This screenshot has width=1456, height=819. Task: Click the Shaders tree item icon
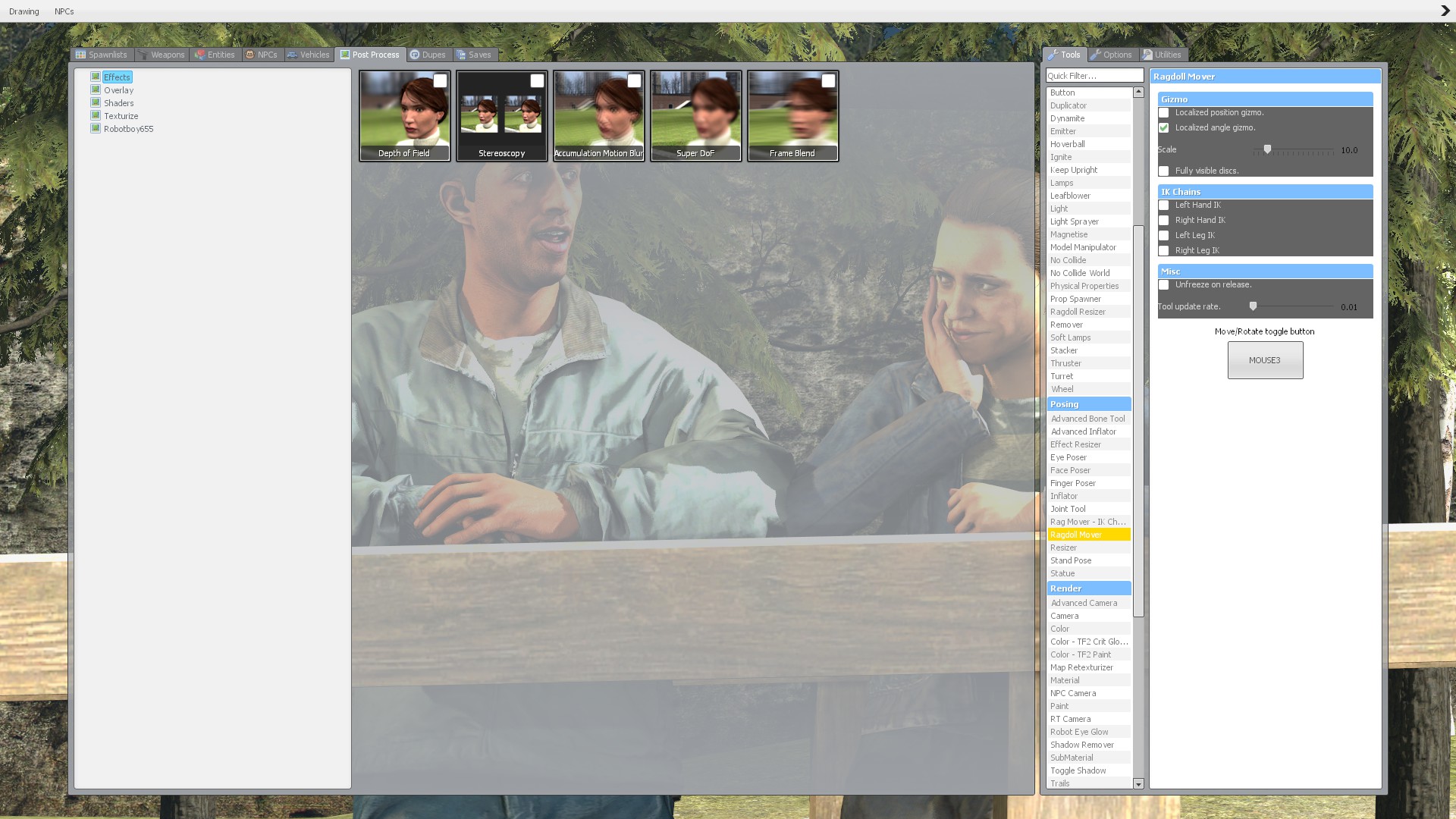point(96,102)
